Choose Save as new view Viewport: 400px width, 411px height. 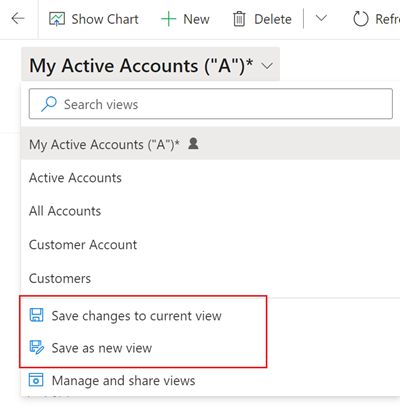coord(102,348)
